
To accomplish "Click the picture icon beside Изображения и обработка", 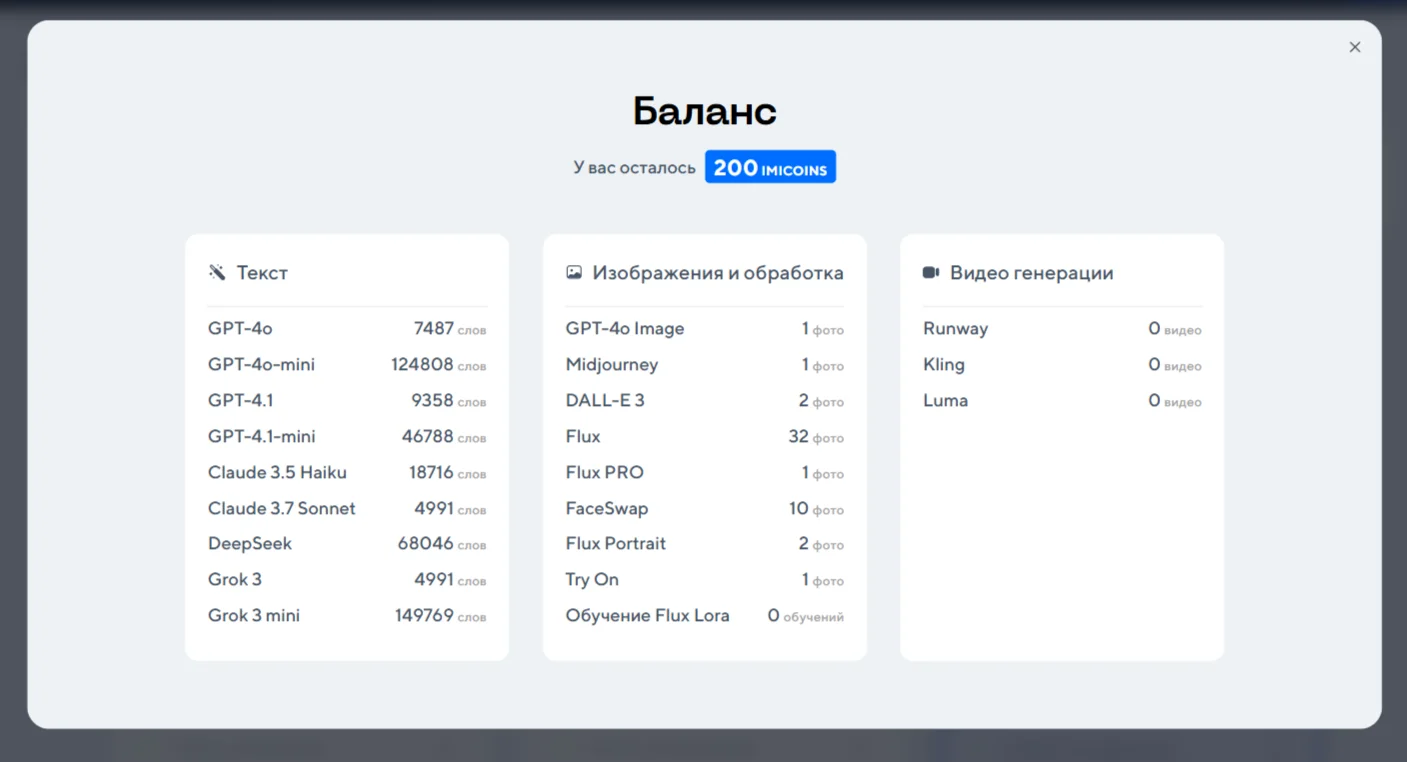I will click(574, 272).
